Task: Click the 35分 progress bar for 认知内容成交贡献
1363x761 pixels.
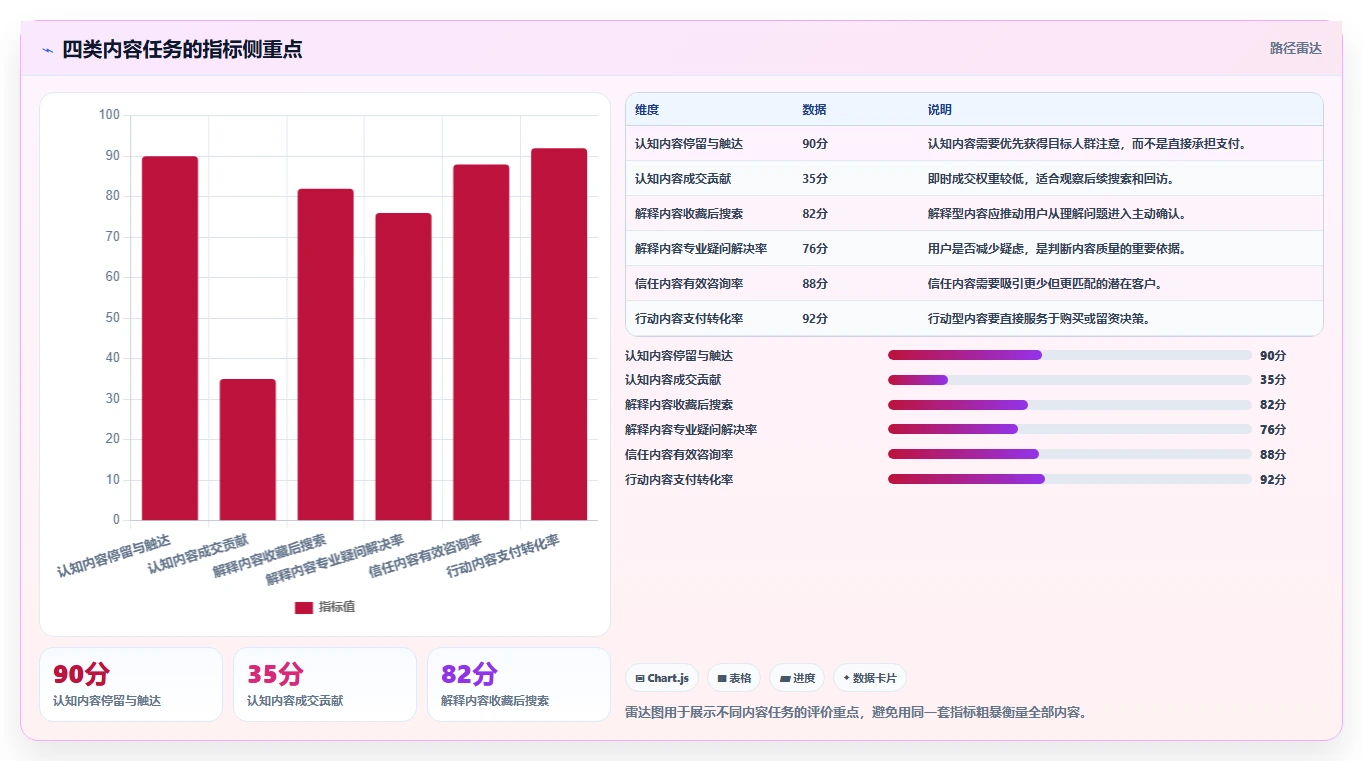Action: [1070, 380]
